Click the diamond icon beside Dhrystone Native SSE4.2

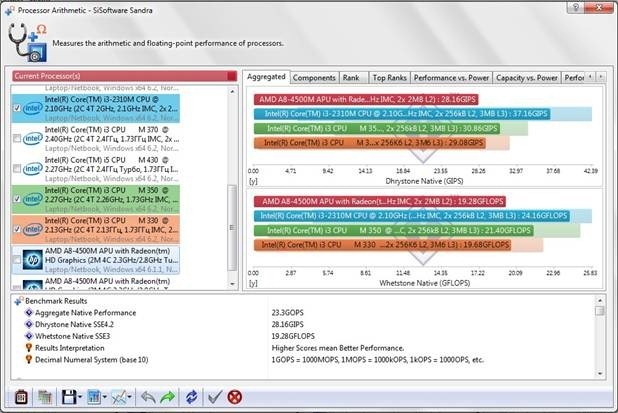pos(29,324)
